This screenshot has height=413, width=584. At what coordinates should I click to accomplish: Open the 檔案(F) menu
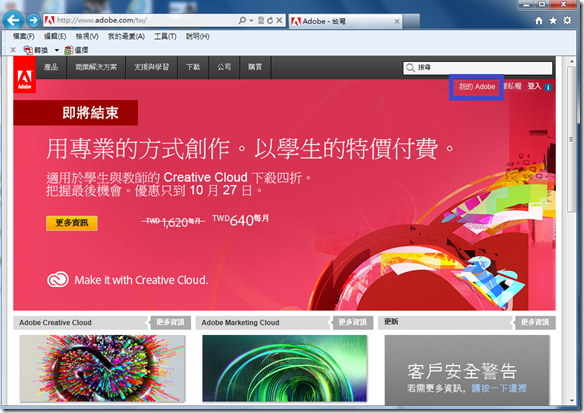23,36
